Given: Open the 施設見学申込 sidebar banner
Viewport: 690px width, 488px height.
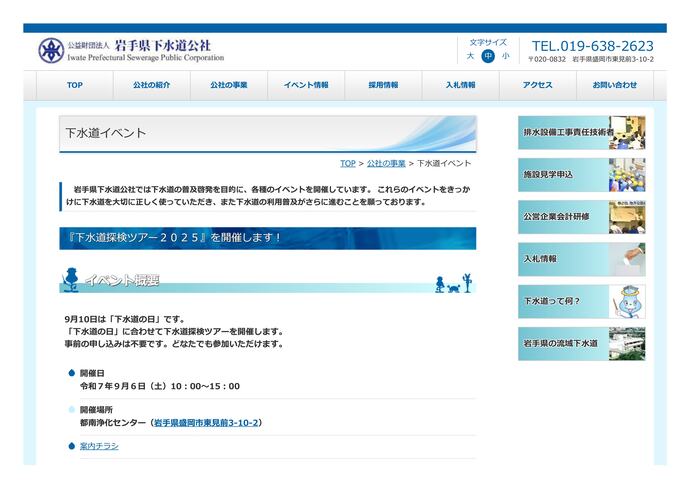Looking at the screenshot, I should (x=581, y=174).
